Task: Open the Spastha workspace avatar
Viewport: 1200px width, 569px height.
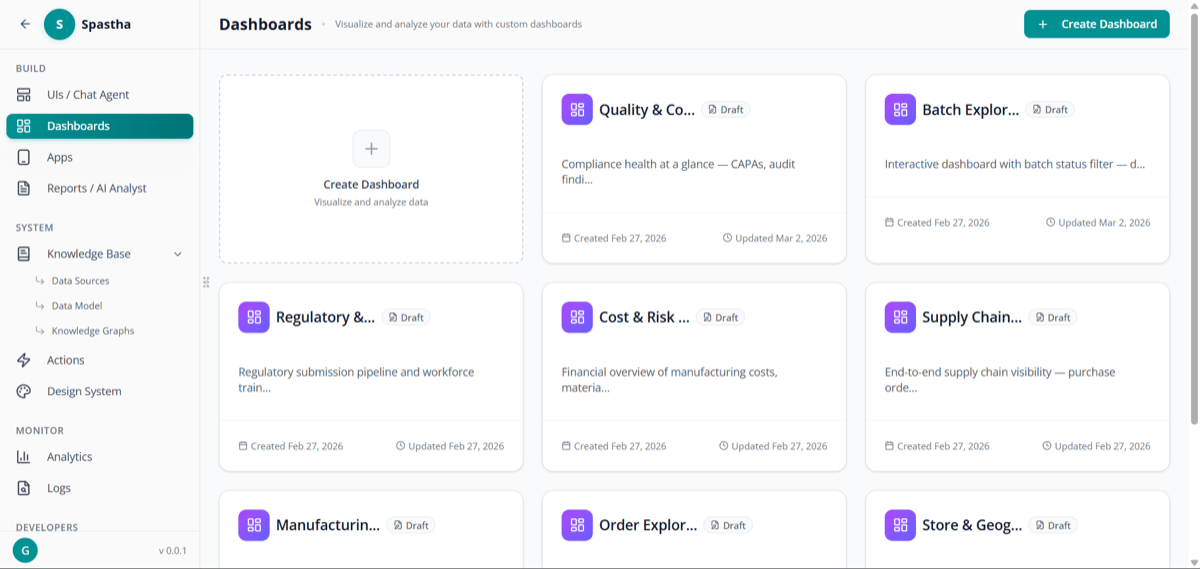Action: 60,24
